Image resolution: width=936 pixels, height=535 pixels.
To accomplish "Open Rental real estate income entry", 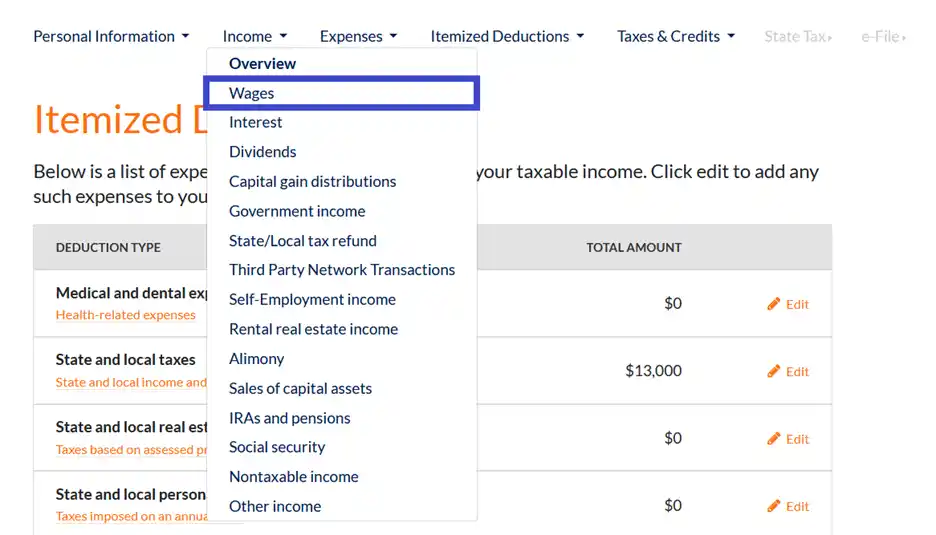I will (313, 329).
